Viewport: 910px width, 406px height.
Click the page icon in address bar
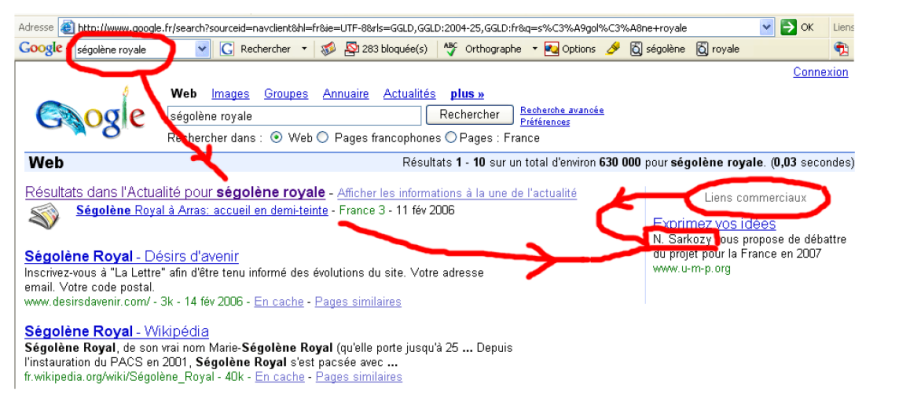click(x=68, y=27)
